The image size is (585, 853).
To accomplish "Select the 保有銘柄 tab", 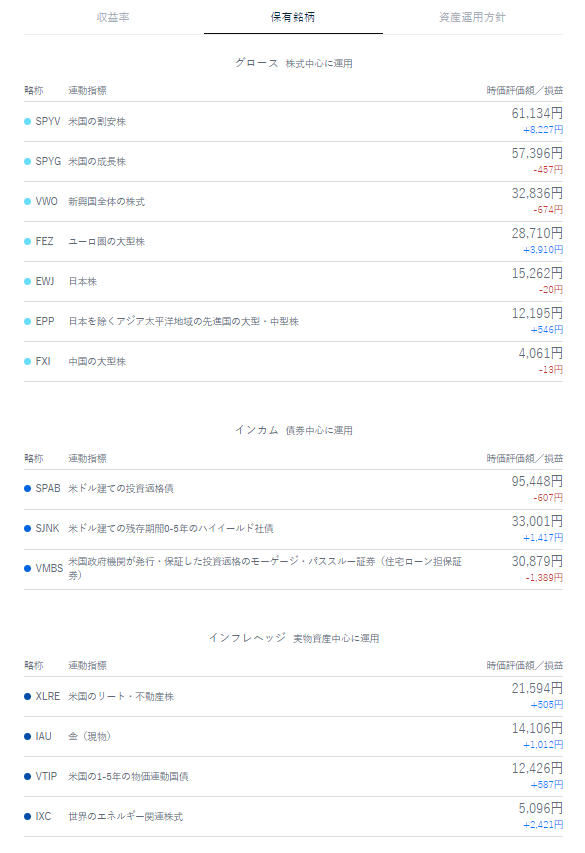I will point(293,17).
